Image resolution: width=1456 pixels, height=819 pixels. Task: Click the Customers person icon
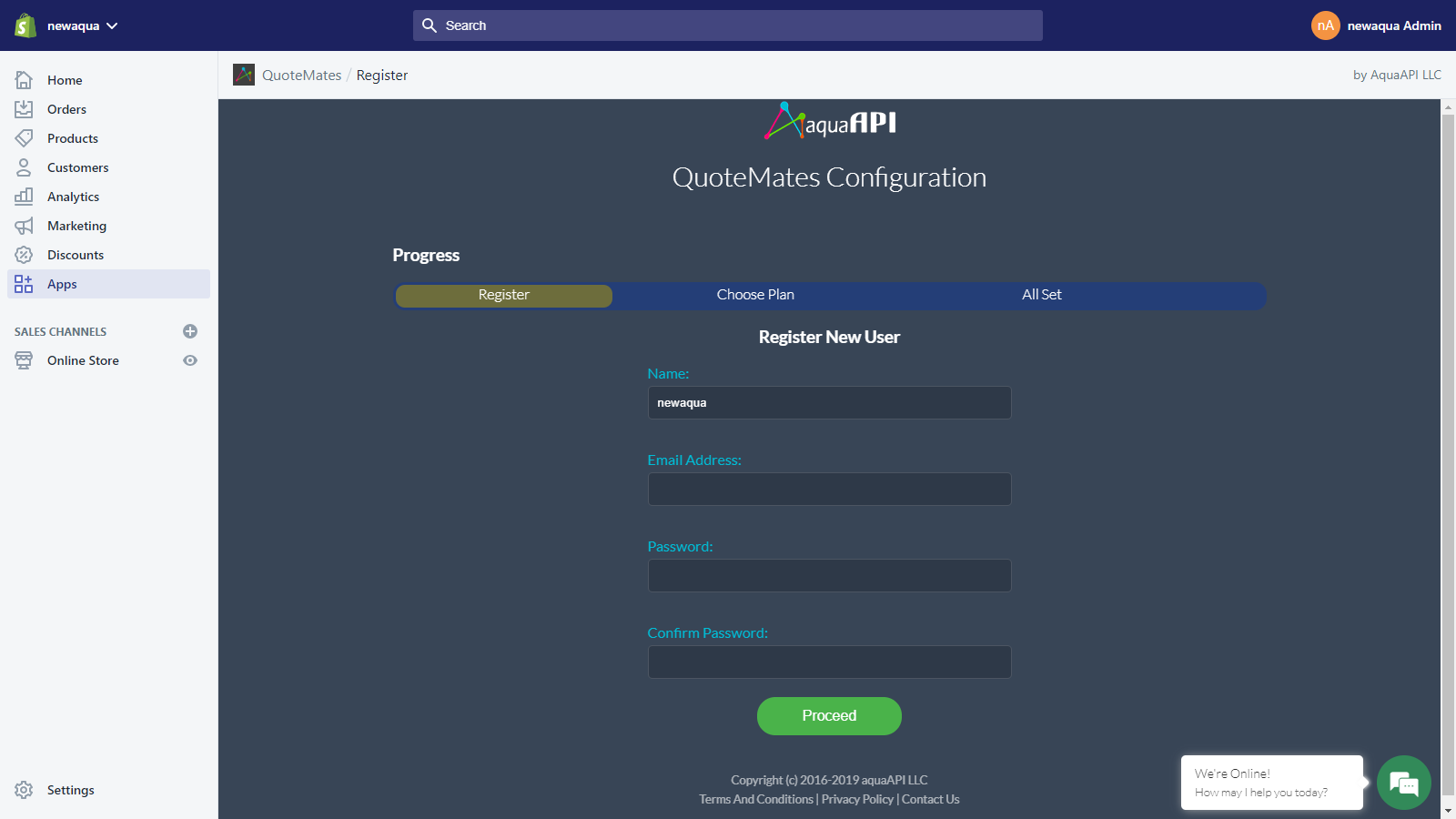[24, 167]
